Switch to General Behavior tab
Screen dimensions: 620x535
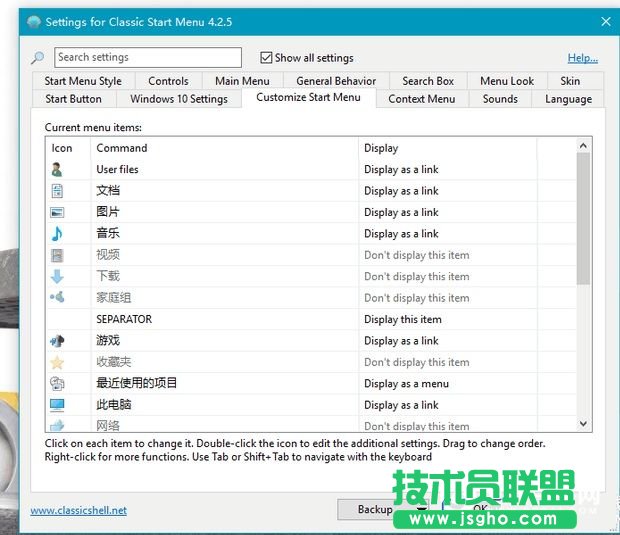point(336,81)
